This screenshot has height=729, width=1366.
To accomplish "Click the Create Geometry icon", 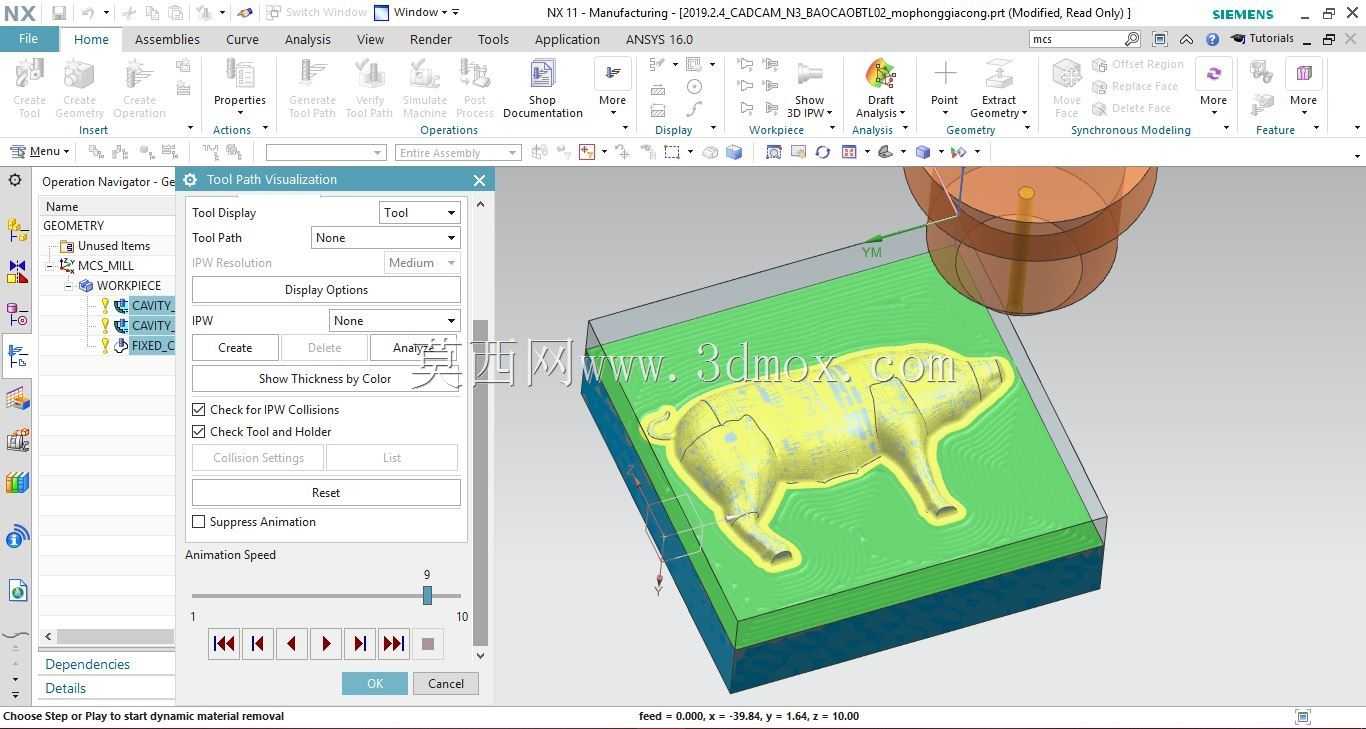I will click(79, 88).
